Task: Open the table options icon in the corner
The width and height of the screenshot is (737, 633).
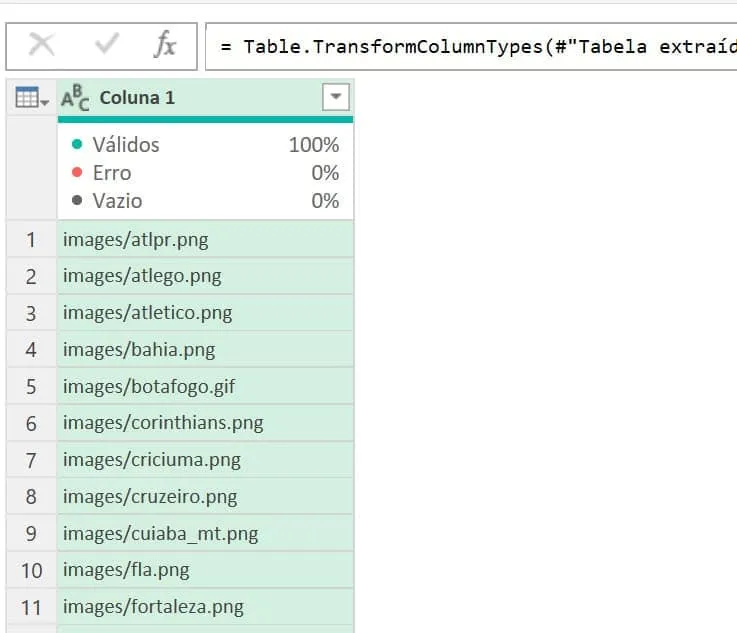Action: 31,97
